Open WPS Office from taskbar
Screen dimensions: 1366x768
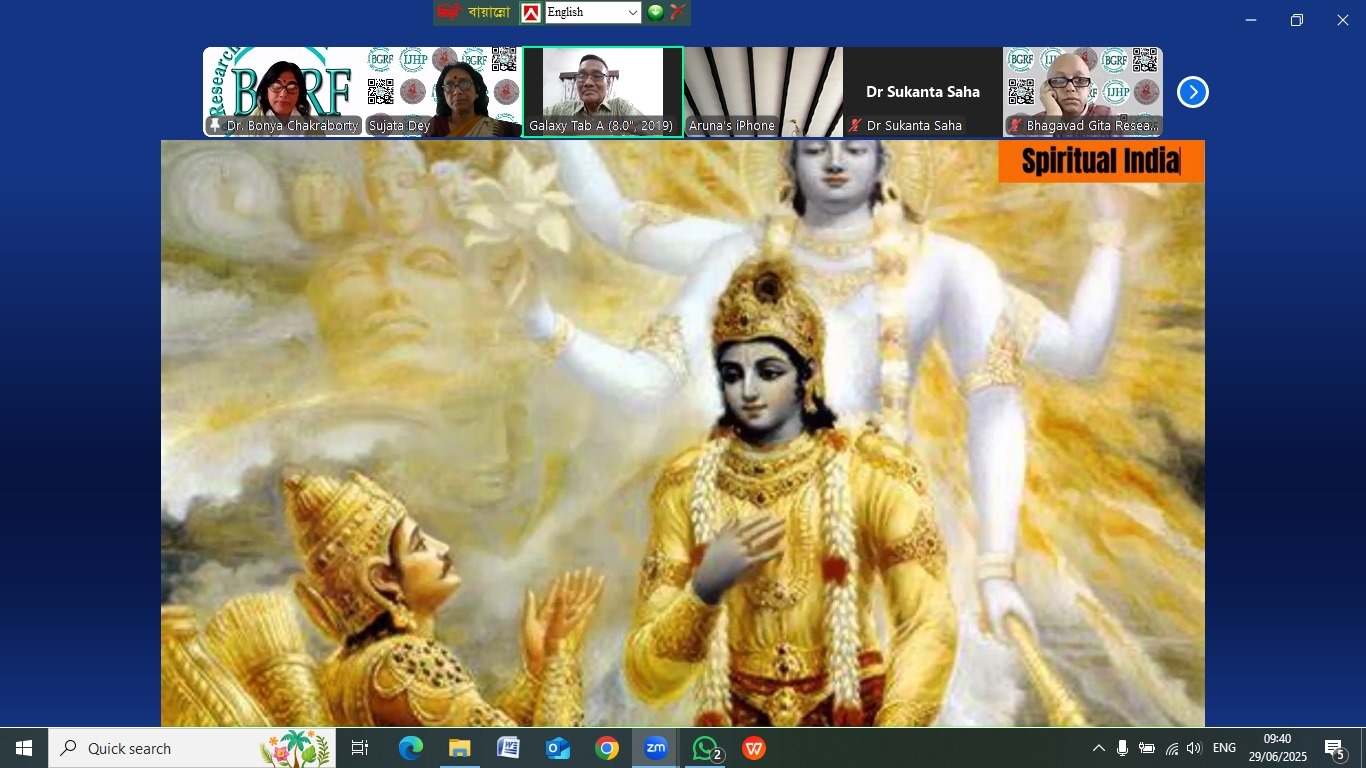click(754, 748)
